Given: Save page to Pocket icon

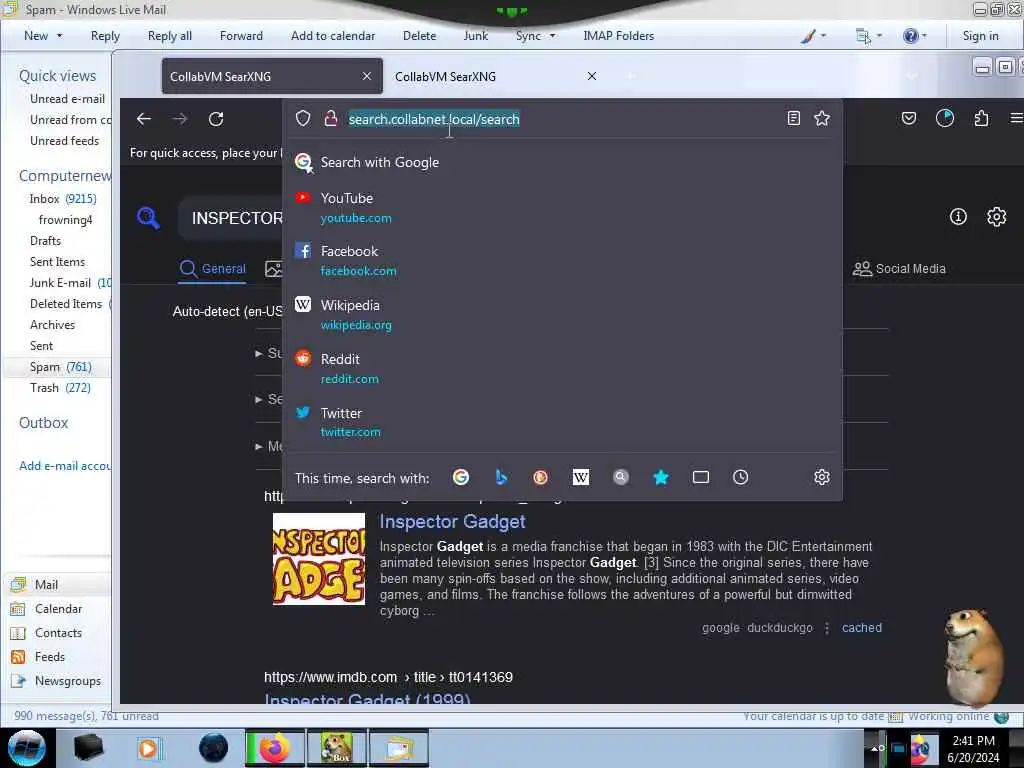Looking at the screenshot, I should 908,118.
